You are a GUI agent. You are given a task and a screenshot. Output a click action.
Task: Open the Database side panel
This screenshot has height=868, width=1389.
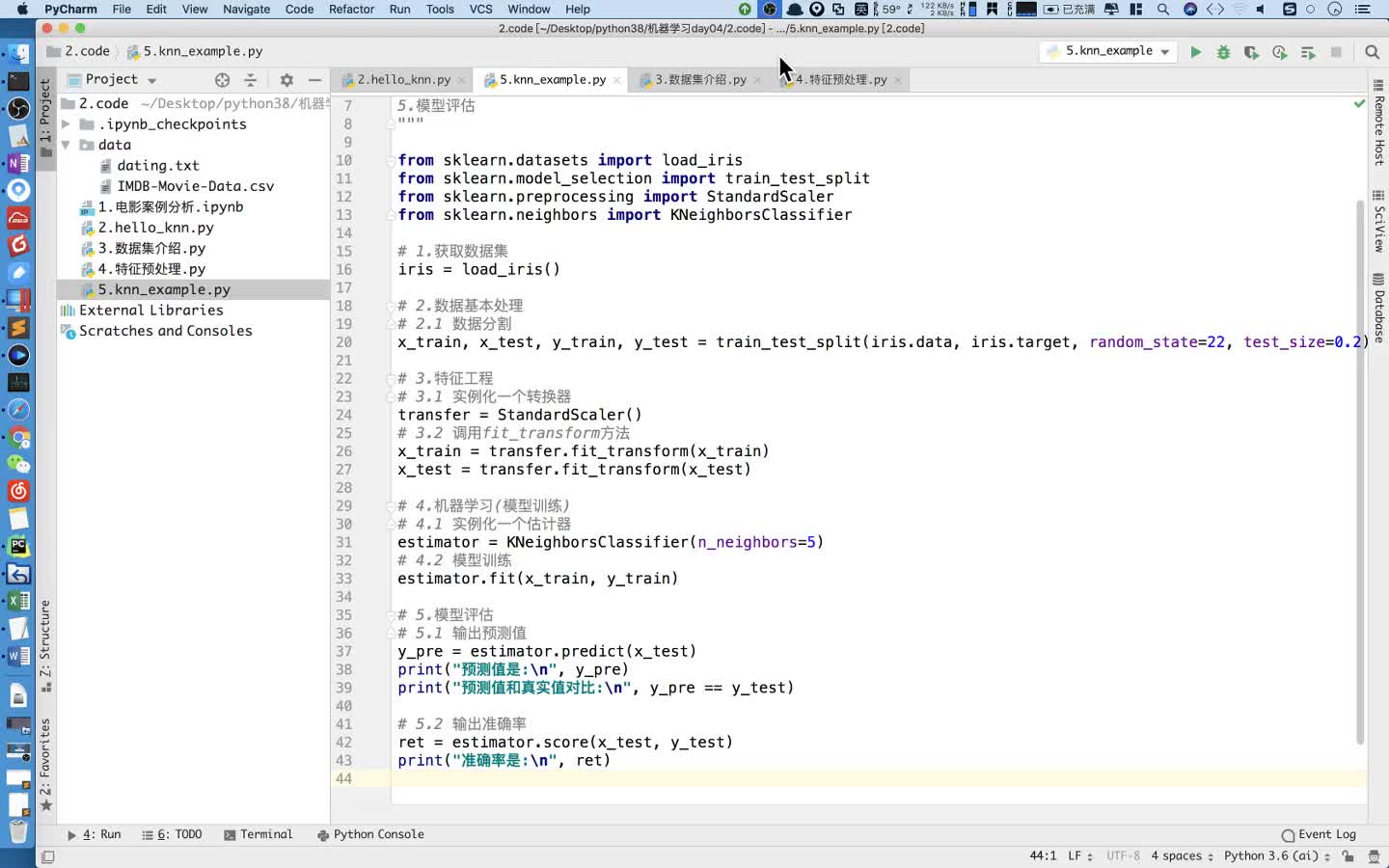(x=1378, y=309)
